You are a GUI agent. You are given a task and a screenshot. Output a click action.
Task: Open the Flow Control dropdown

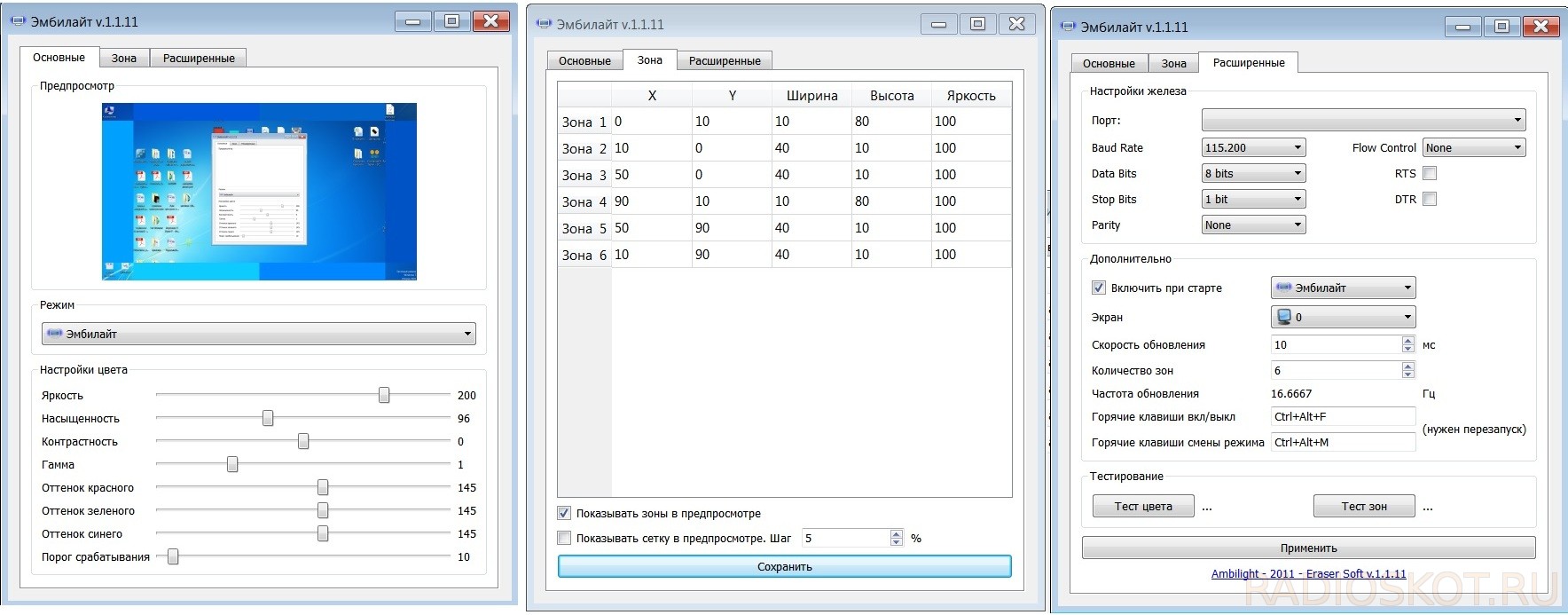point(1474,148)
